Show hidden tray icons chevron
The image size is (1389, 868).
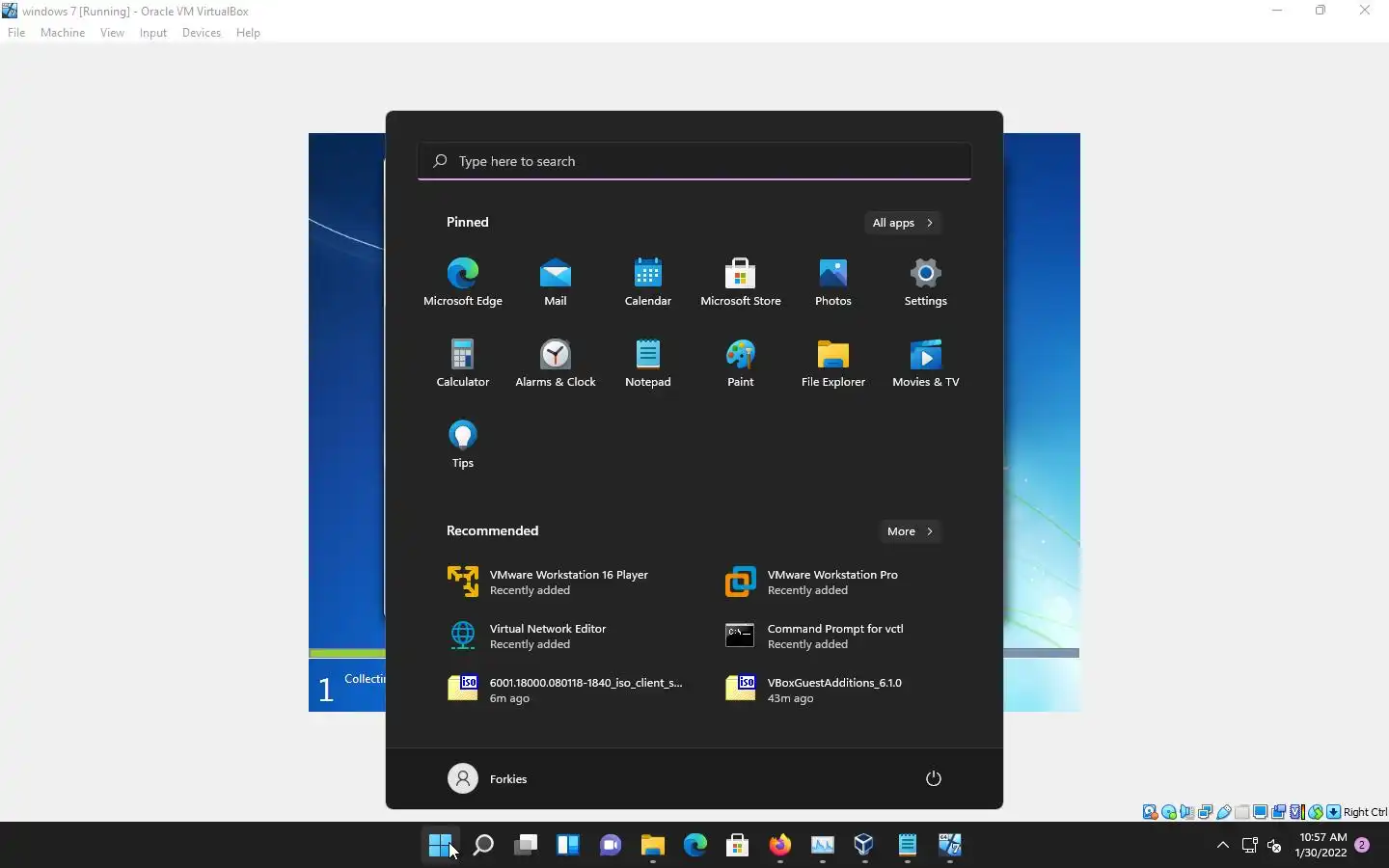pos(1222,846)
